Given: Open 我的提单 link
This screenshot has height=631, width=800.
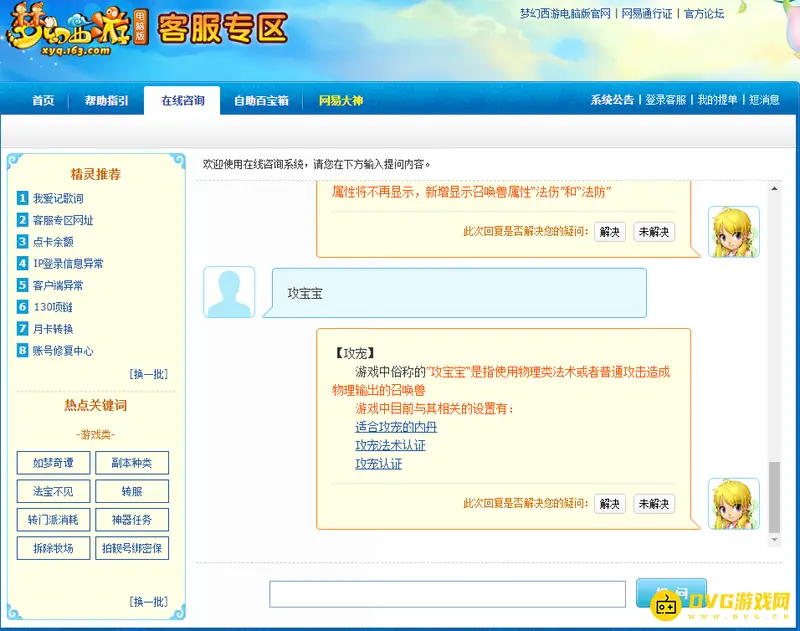Looking at the screenshot, I should (717, 100).
